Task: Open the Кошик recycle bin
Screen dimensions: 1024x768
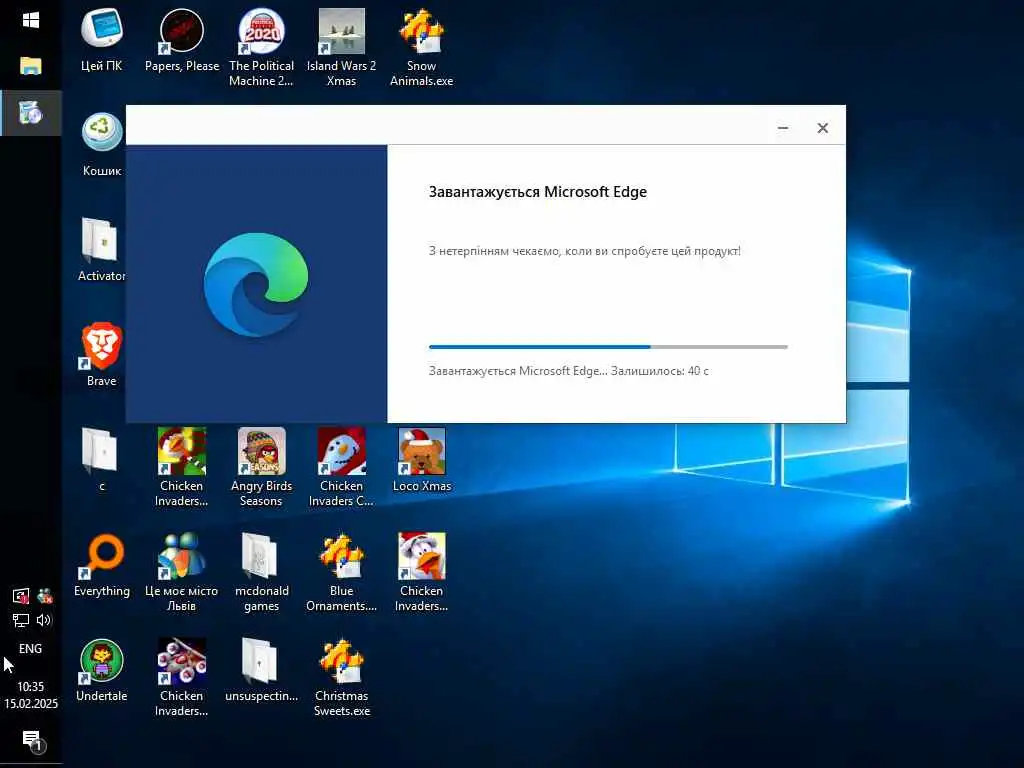Action: coord(102,144)
